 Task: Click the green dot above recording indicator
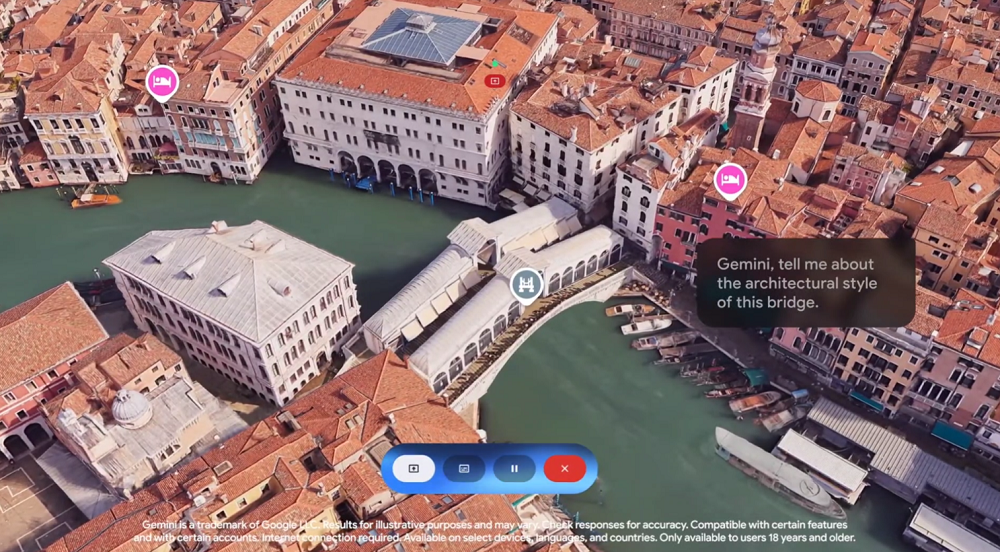[x=494, y=64]
